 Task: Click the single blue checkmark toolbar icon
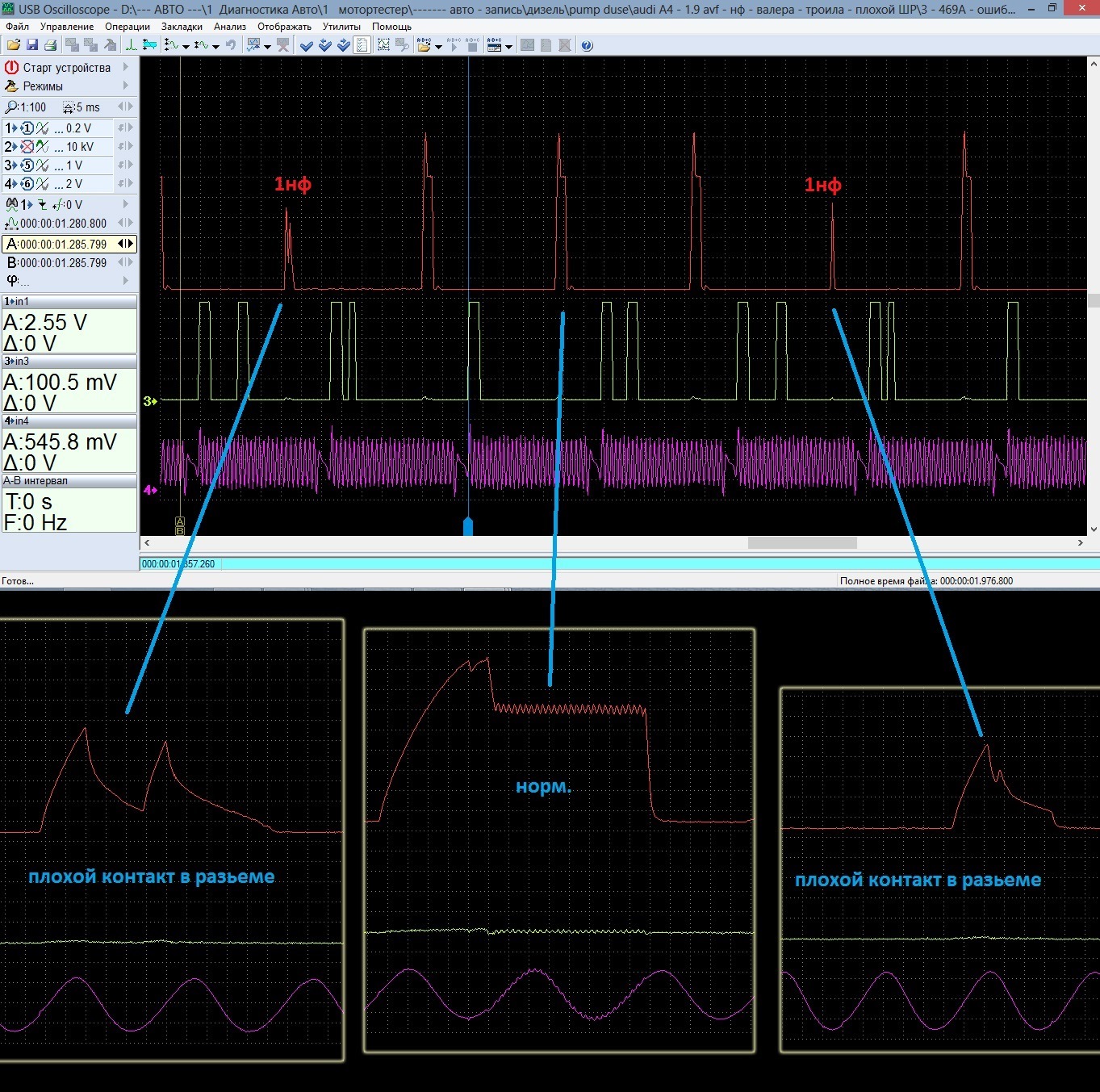pos(307,45)
